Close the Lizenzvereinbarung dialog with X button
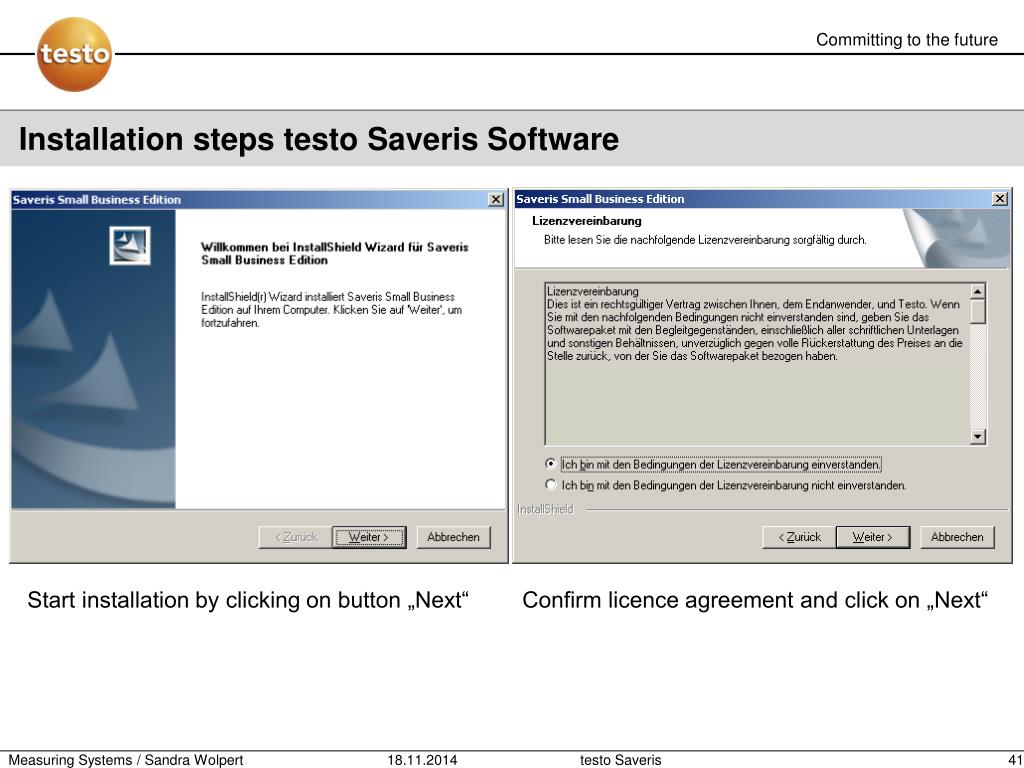The image size is (1024, 768). pos(1000,199)
